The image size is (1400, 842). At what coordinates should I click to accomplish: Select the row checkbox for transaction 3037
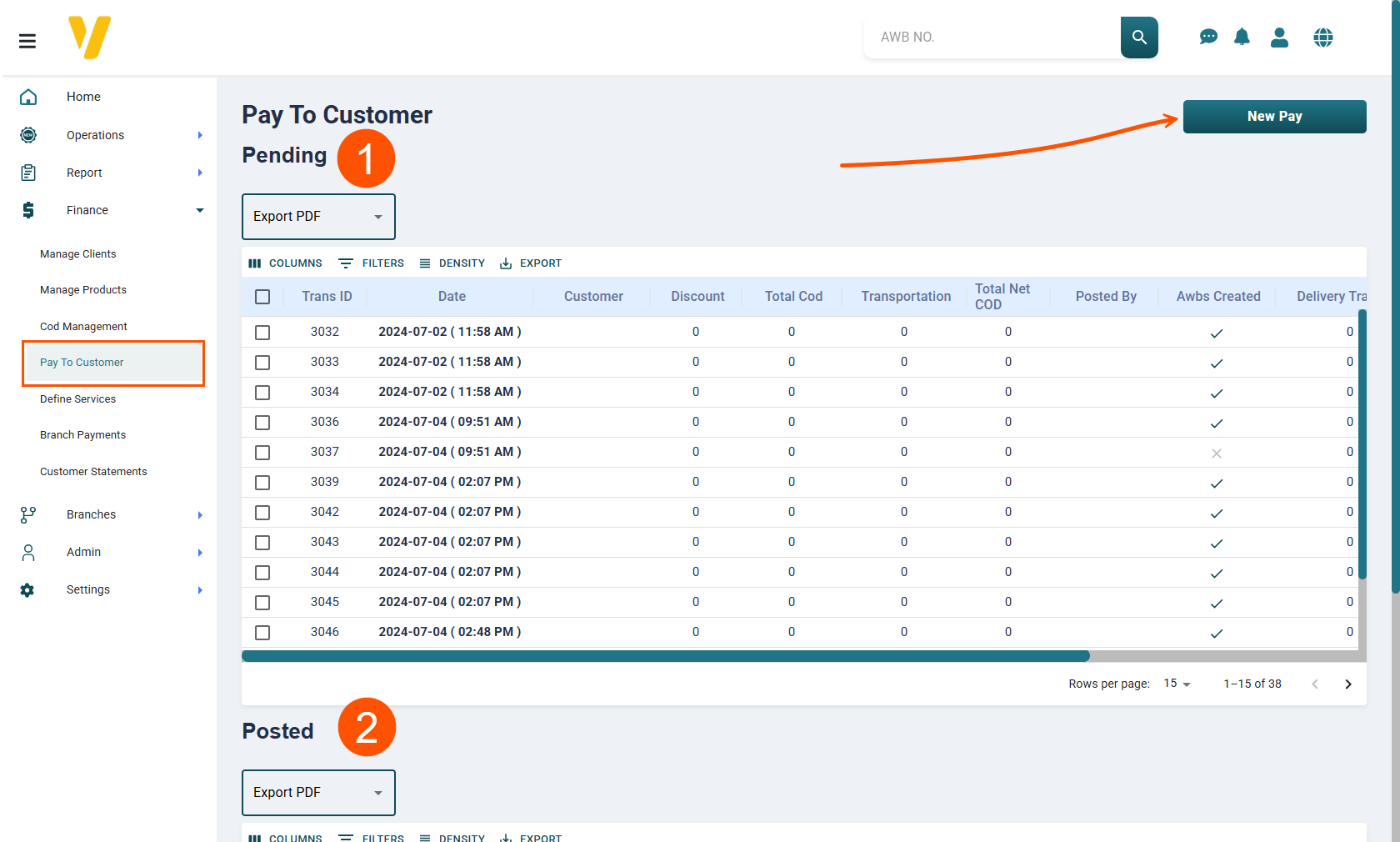[262, 453]
